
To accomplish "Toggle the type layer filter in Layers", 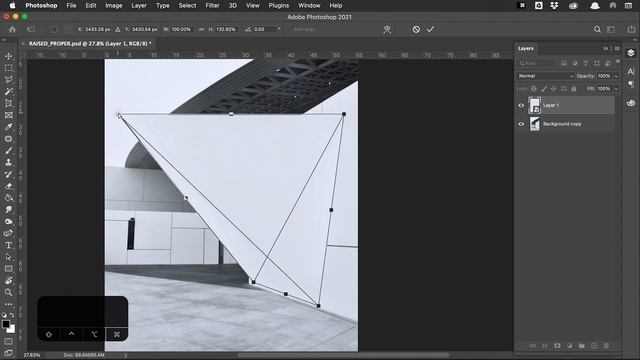I will pyautogui.click(x=586, y=63).
